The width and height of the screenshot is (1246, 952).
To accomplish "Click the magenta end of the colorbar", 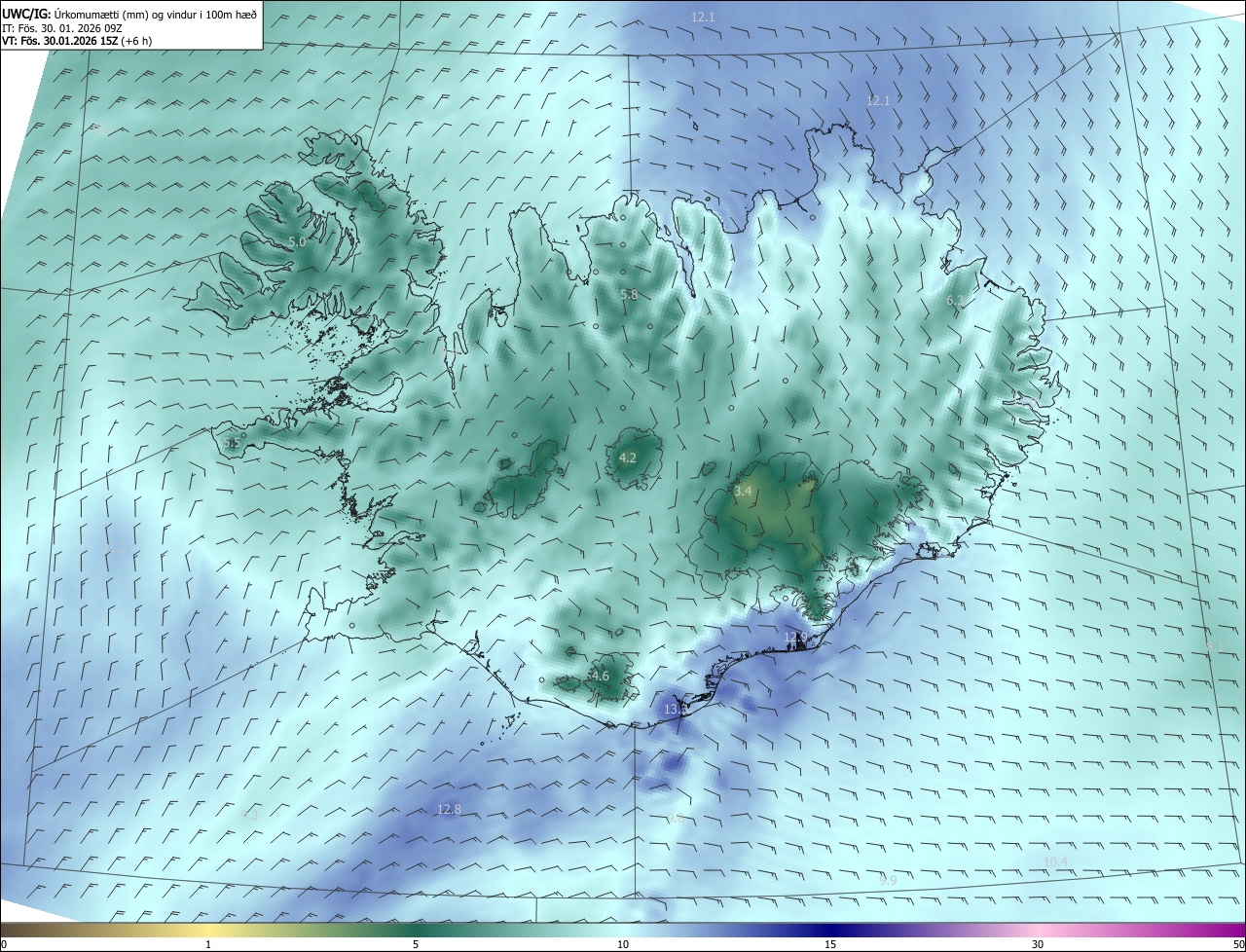I will [1228, 930].
